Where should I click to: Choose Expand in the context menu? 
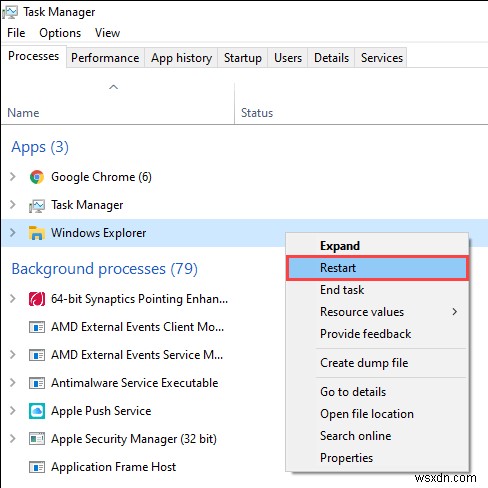click(x=377, y=246)
